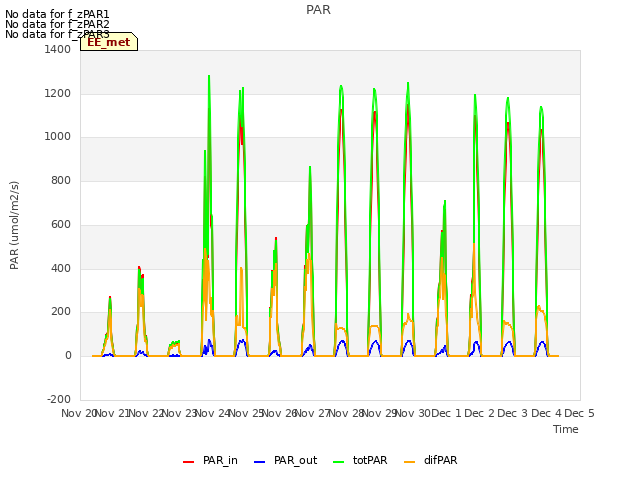Click the 800 y-axis tick label
Viewport: 640px width, 480px height.
tap(61, 180)
